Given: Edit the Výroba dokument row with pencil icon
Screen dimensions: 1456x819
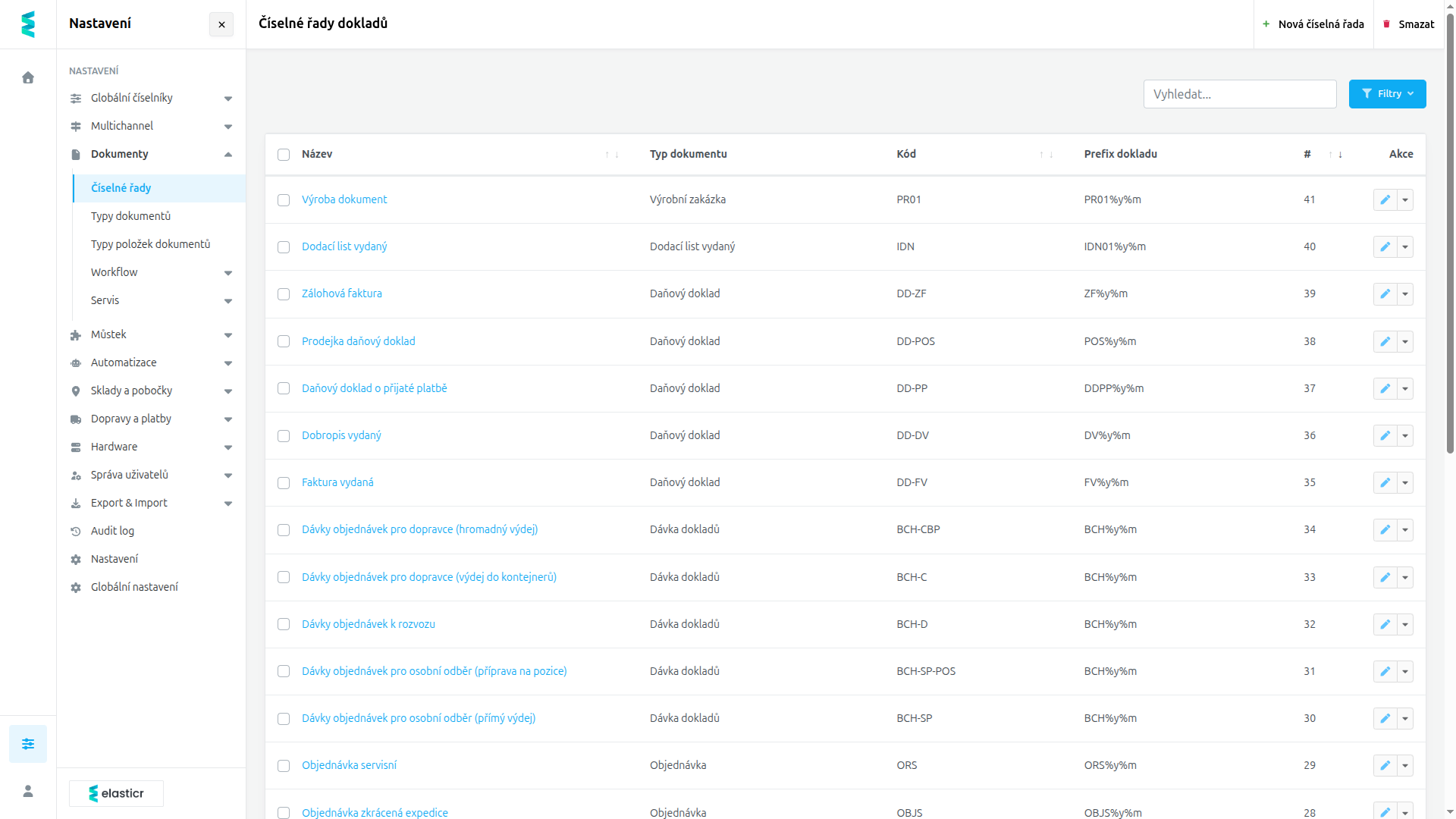Looking at the screenshot, I should (x=1385, y=199).
